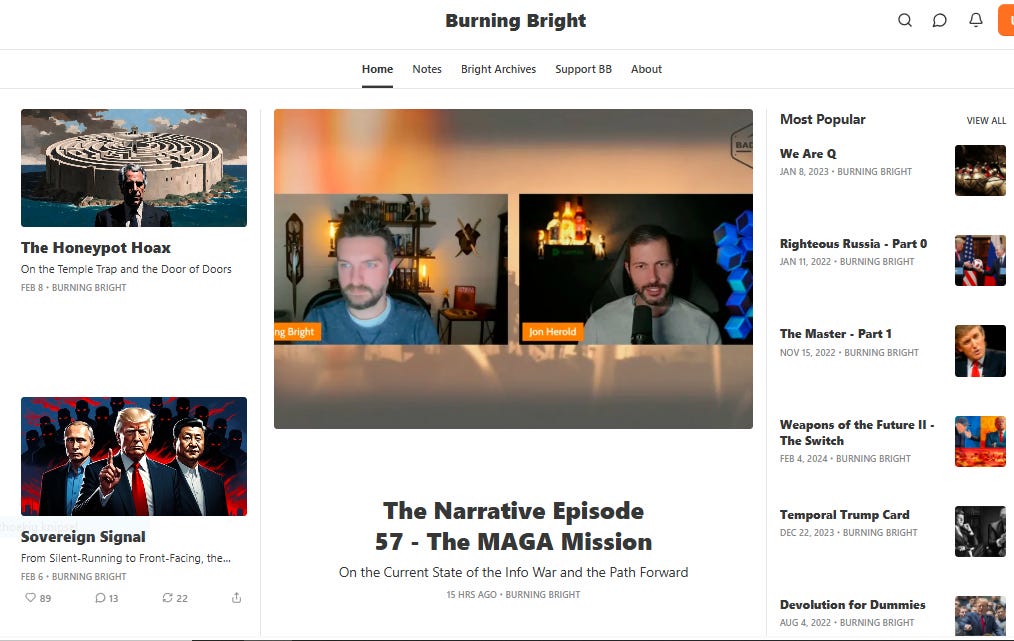Click '15 HRS AGO • BURNING BRIGHT' byline
The image size is (1014, 641).
(513, 594)
